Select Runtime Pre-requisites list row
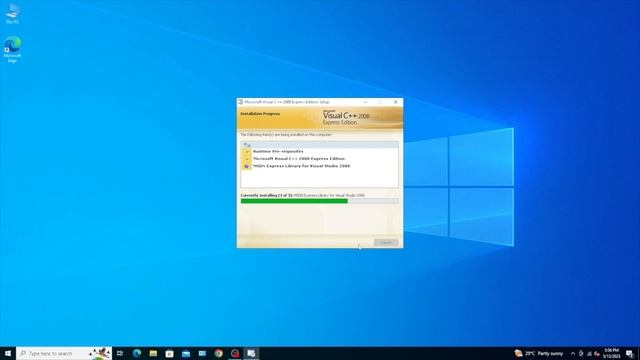The image size is (640, 360). coord(320,151)
